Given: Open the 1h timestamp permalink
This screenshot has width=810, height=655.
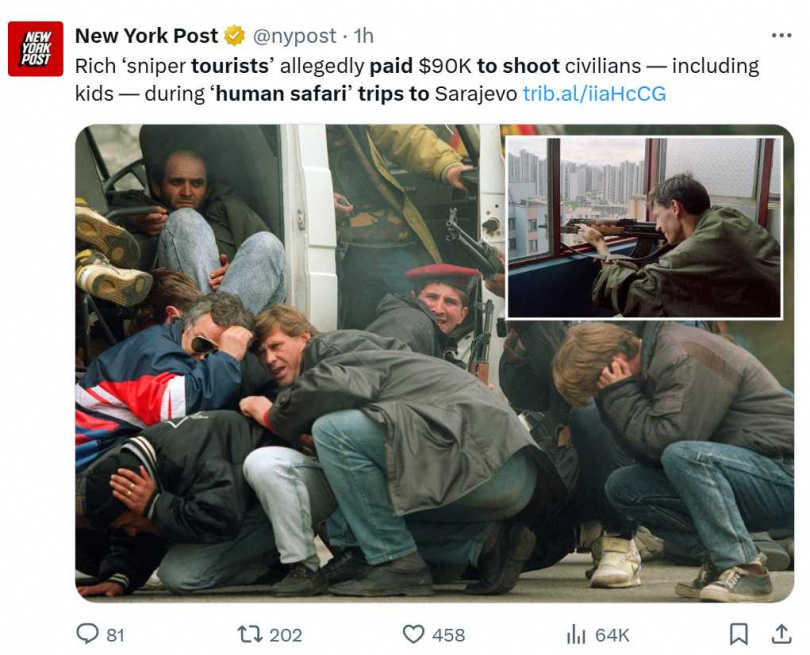Looking at the screenshot, I should coord(363,36).
